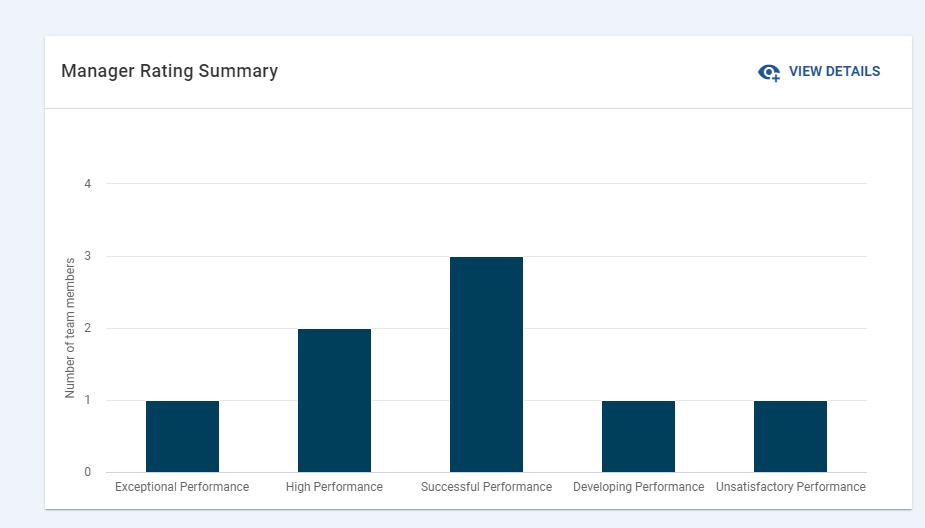Click the Exceptional Performance axis label
Image resolution: width=925 pixels, height=528 pixels.
pos(182,487)
